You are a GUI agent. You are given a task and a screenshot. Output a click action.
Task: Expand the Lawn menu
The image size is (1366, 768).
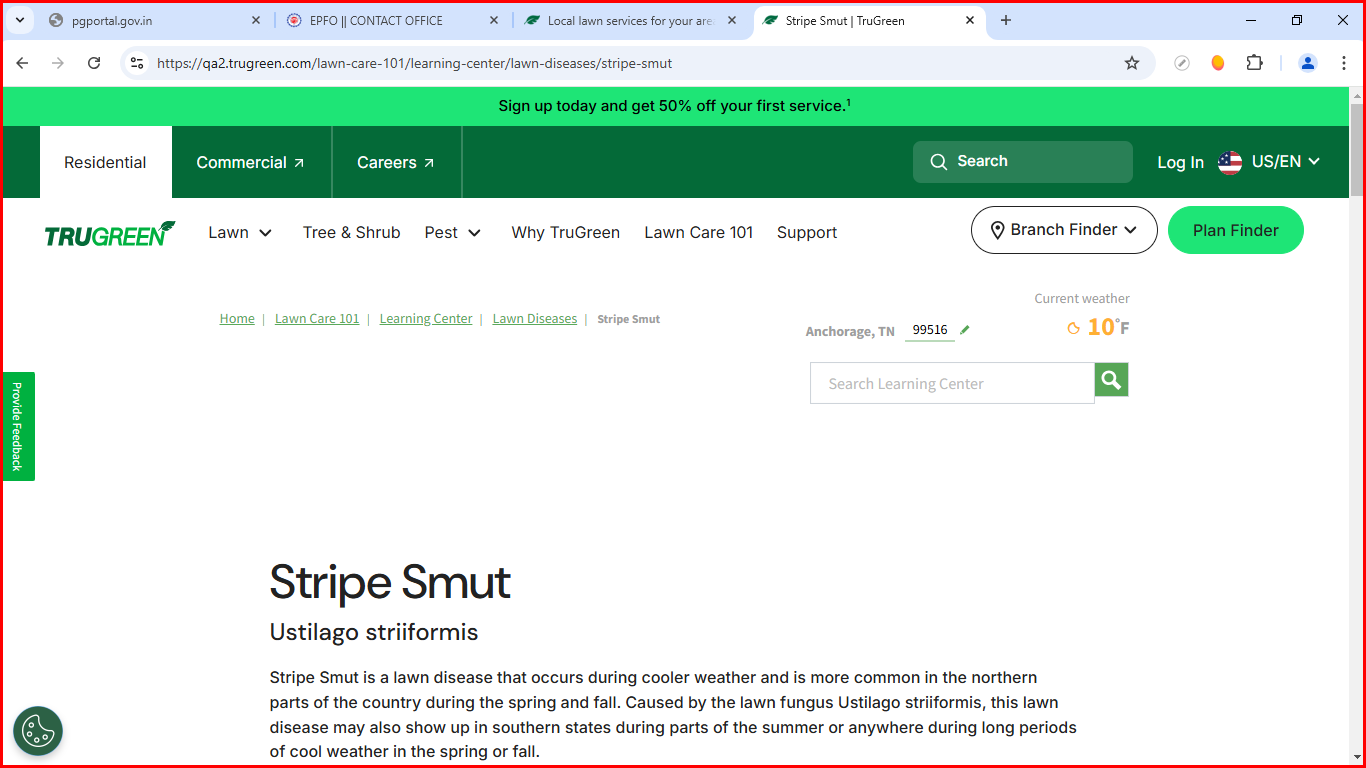tap(240, 232)
